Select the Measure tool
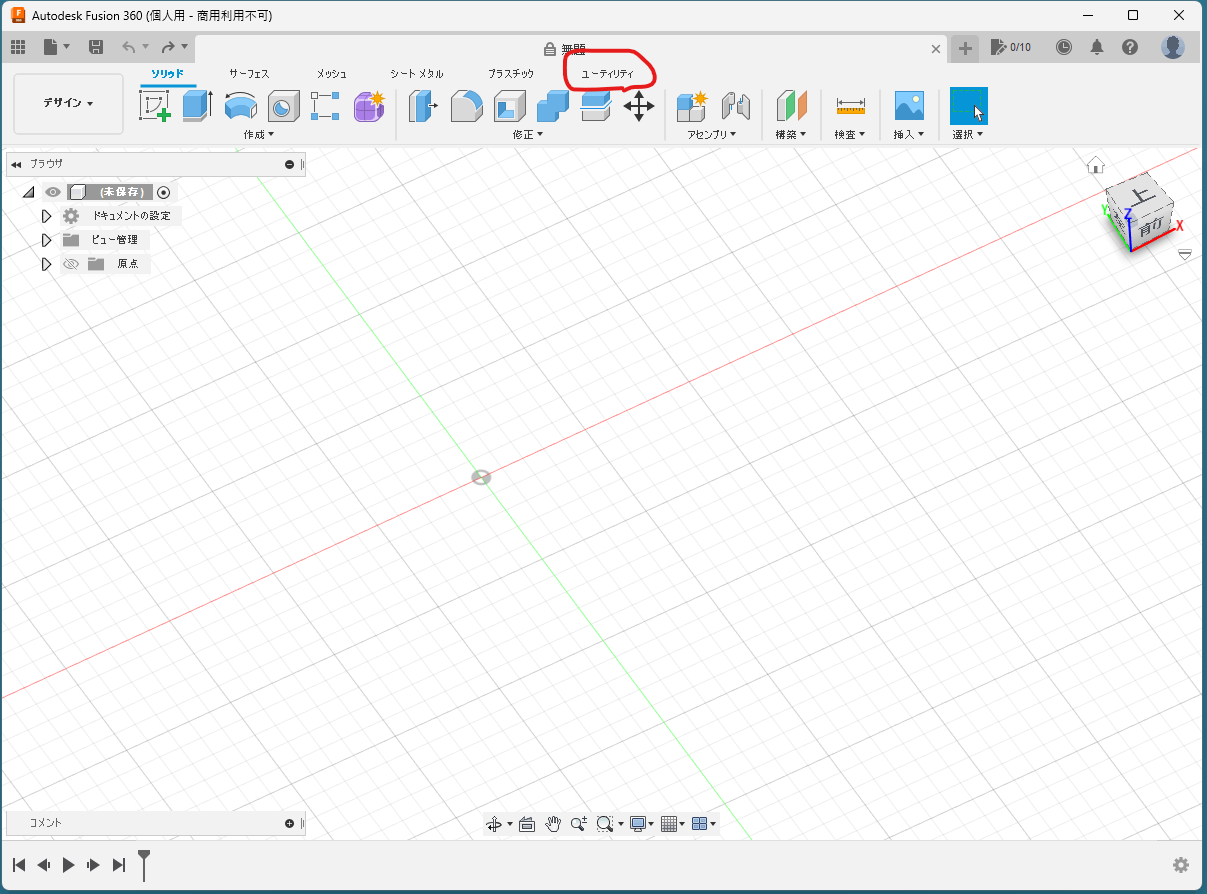 coord(850,105)
